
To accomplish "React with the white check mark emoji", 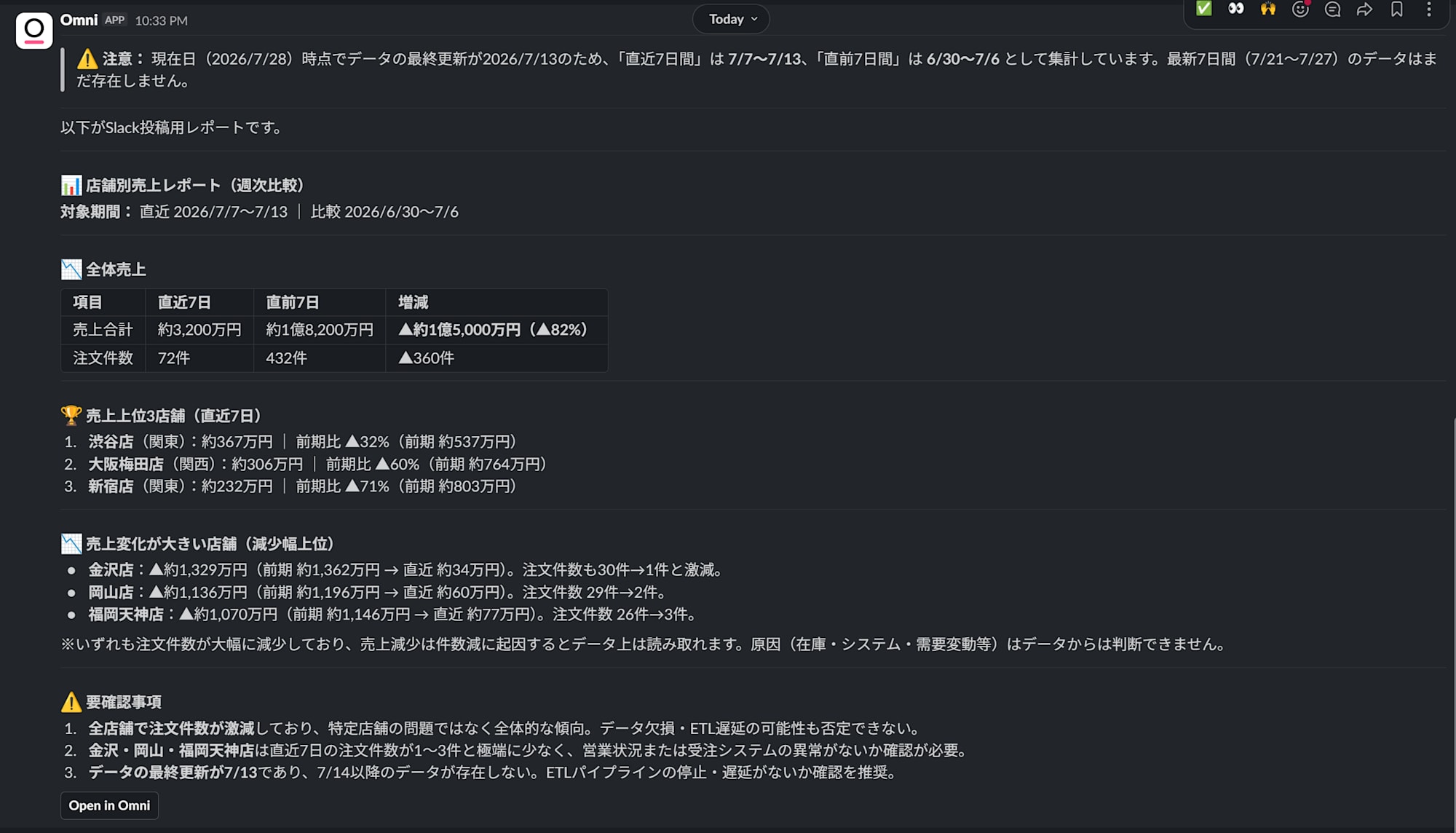I will 1204,9.
